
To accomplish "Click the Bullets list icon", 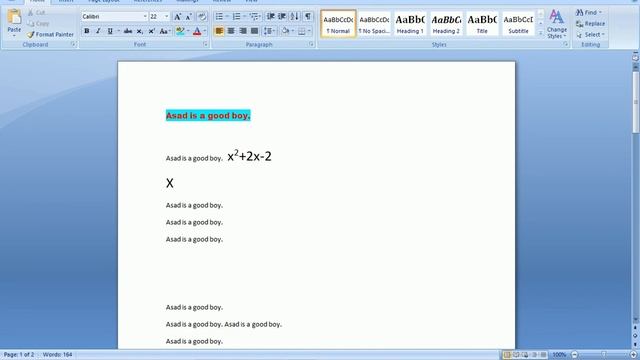I will pyautogui.click(x=219, y=17).
